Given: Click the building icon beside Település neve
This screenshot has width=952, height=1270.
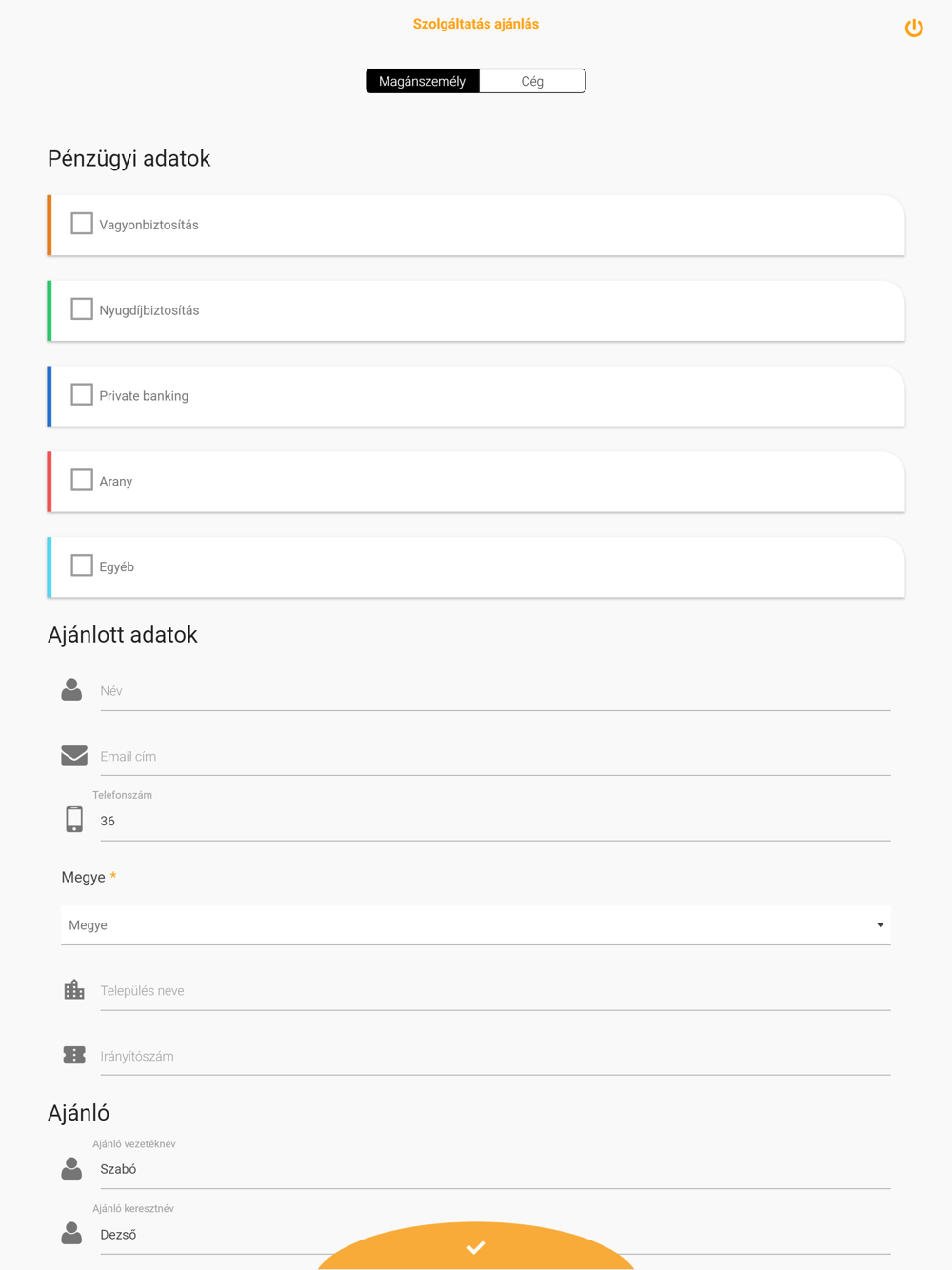Looking at the screenshot, I should 74,989.
